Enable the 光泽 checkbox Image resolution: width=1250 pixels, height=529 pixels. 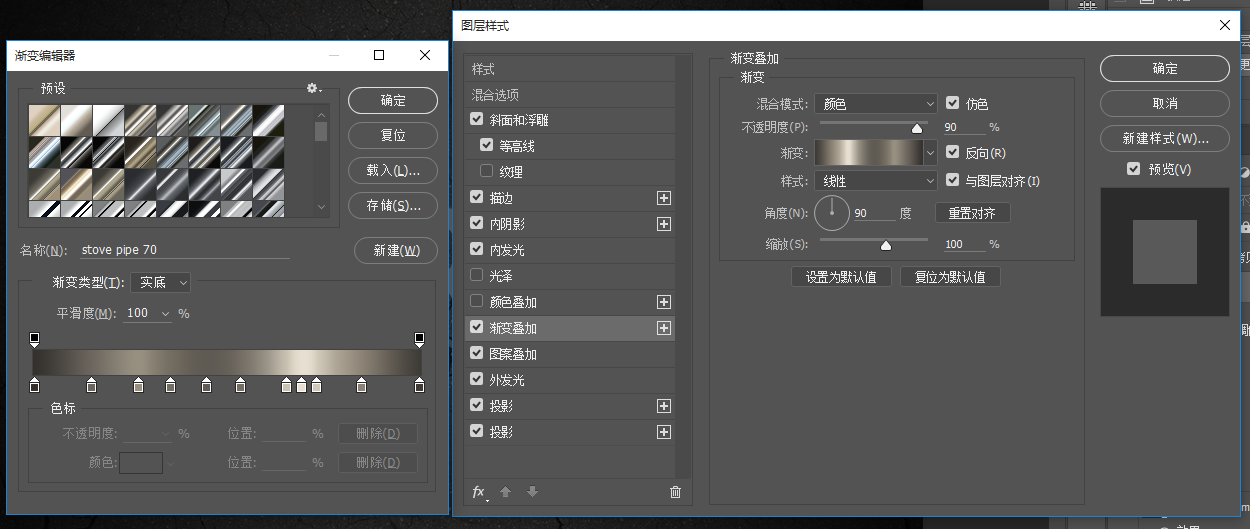[x=477, y=276]
